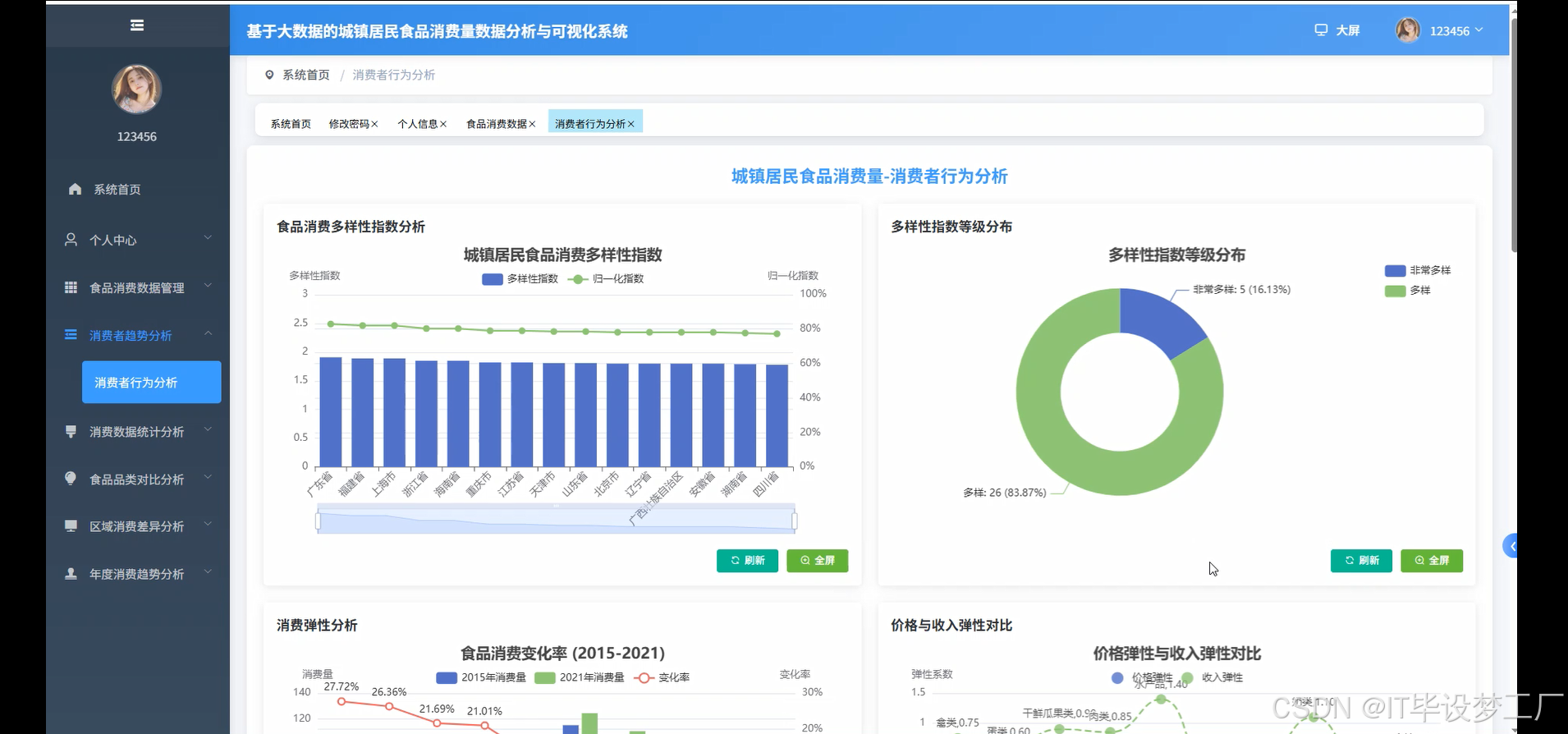Click monitor icon beside 区域消费差异分析
The image size is (1568, 734).
(x=71, y=526)
